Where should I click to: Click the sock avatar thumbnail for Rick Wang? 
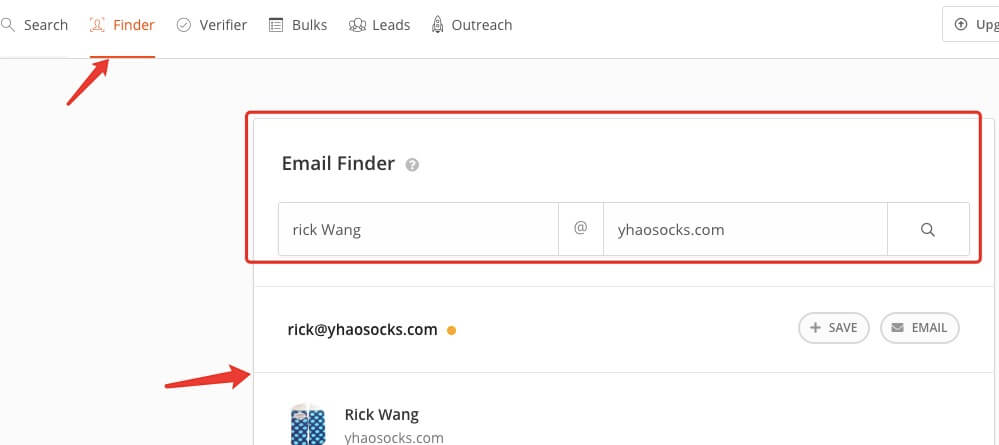coord(307,424)
